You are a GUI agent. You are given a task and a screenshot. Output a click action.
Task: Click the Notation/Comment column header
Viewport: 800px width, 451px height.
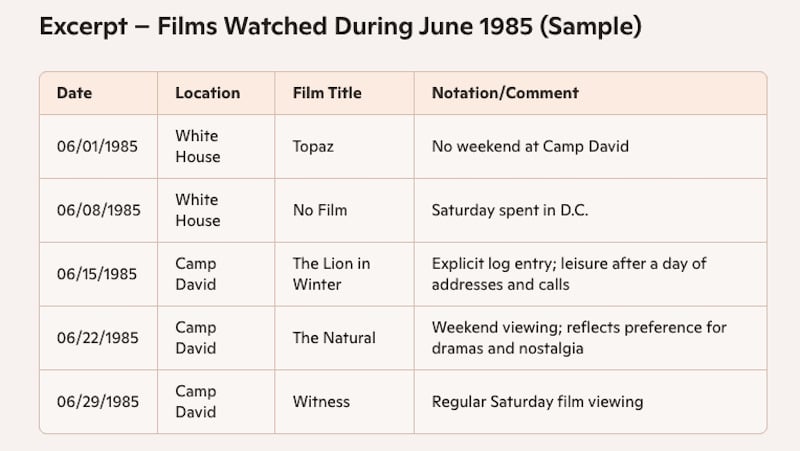[505, 93]
